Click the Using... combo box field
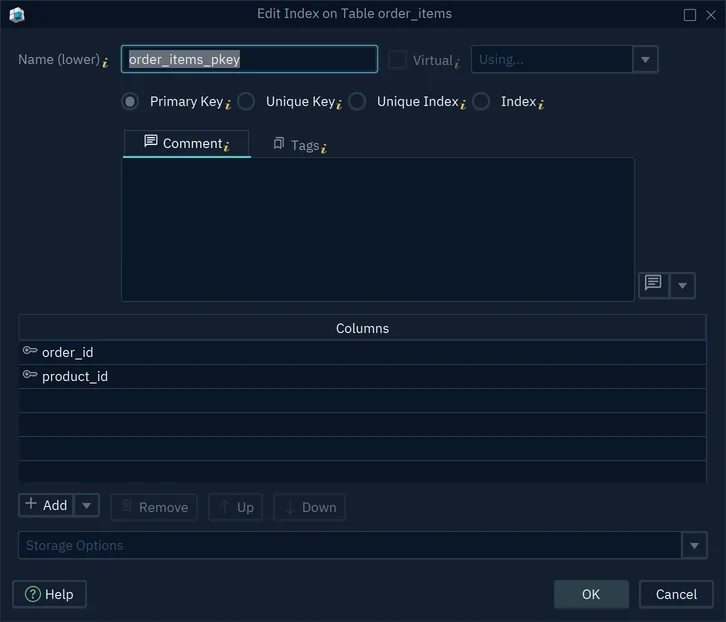Viewport: 726px width, 622px height. pos(551,59)
